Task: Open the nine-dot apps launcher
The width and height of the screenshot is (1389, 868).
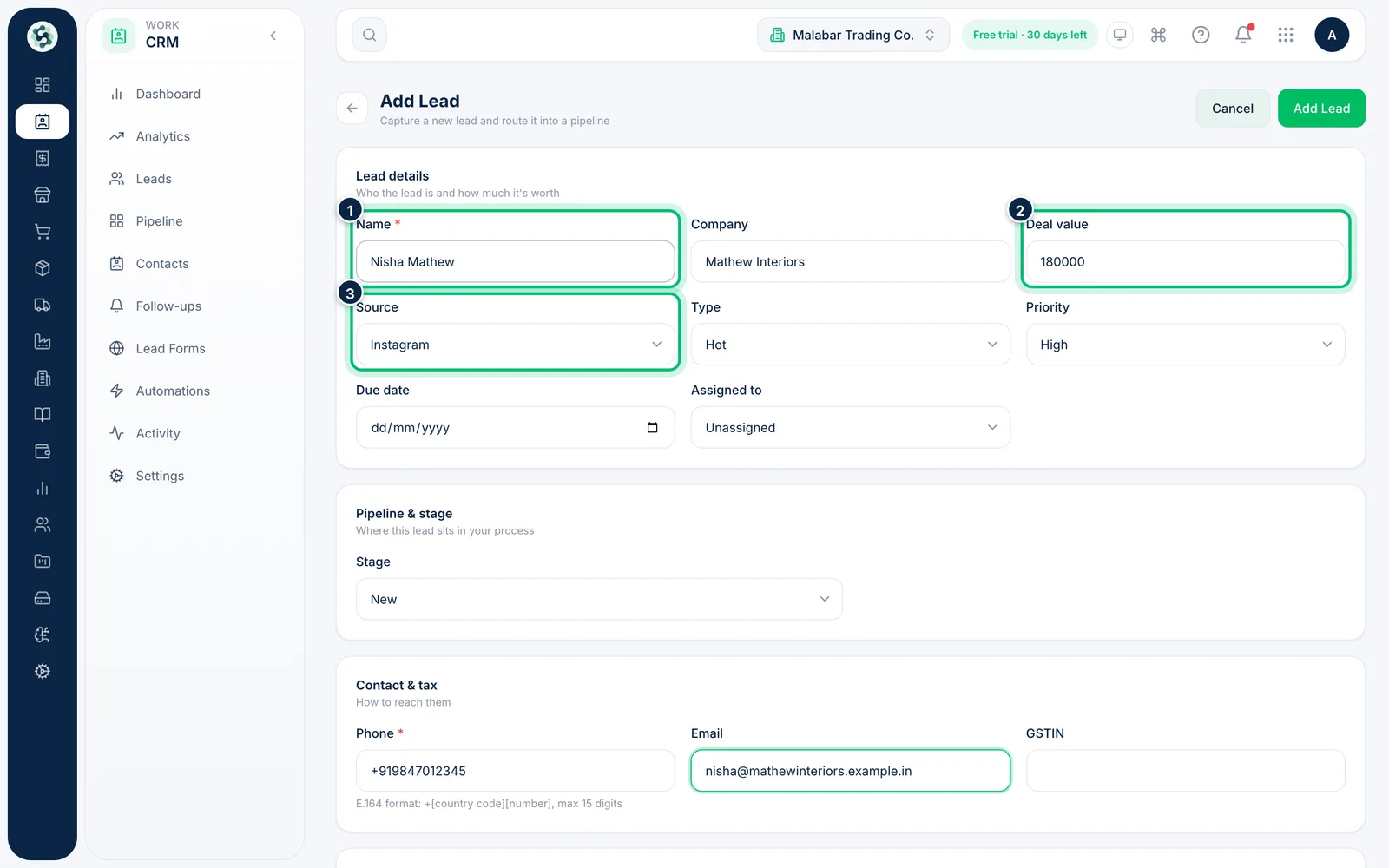Action: point(1286,35)
